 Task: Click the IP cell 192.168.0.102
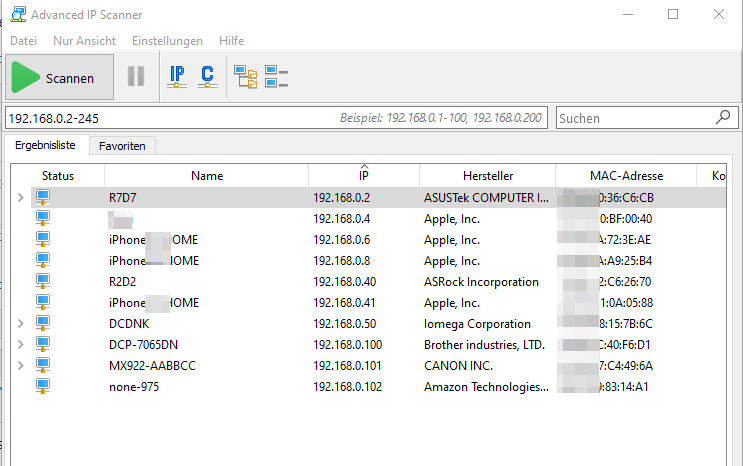point(347,387)
